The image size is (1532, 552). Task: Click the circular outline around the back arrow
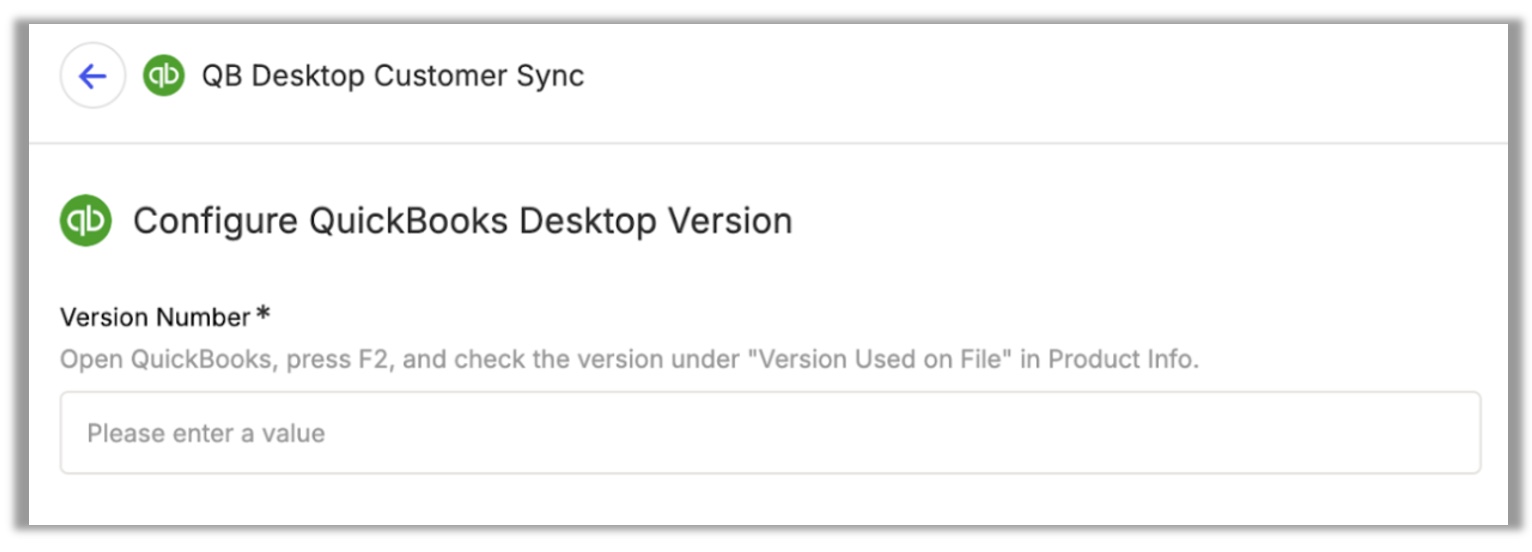(92, 76)
